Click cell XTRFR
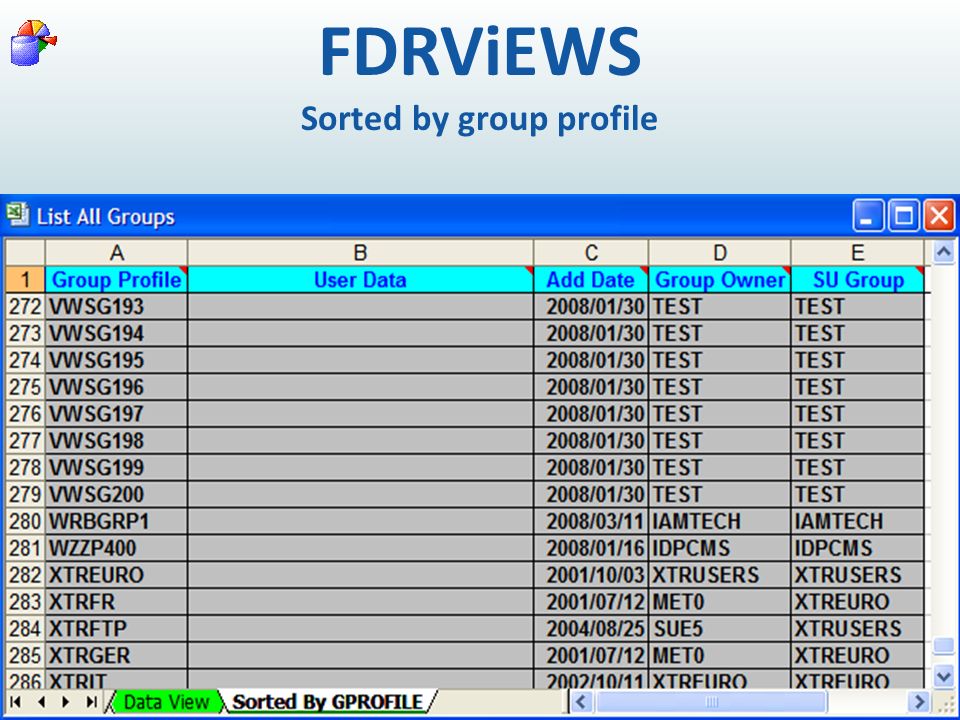960x720 pixels. (116, 602)
